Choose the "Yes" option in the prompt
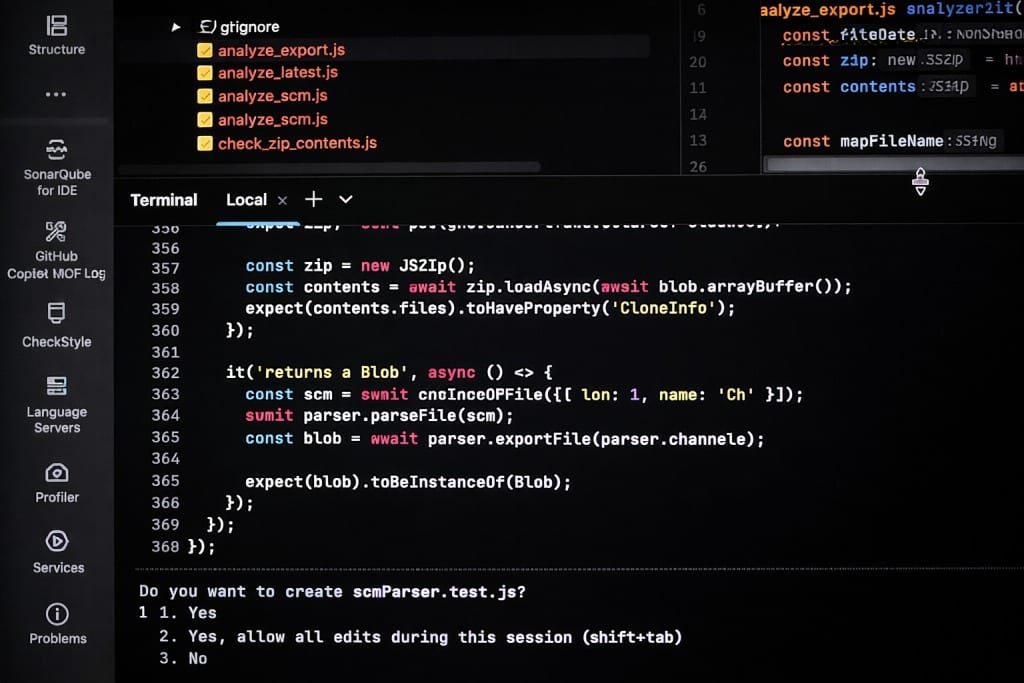This screenshot has height=683, width=1024. (202, 613)
